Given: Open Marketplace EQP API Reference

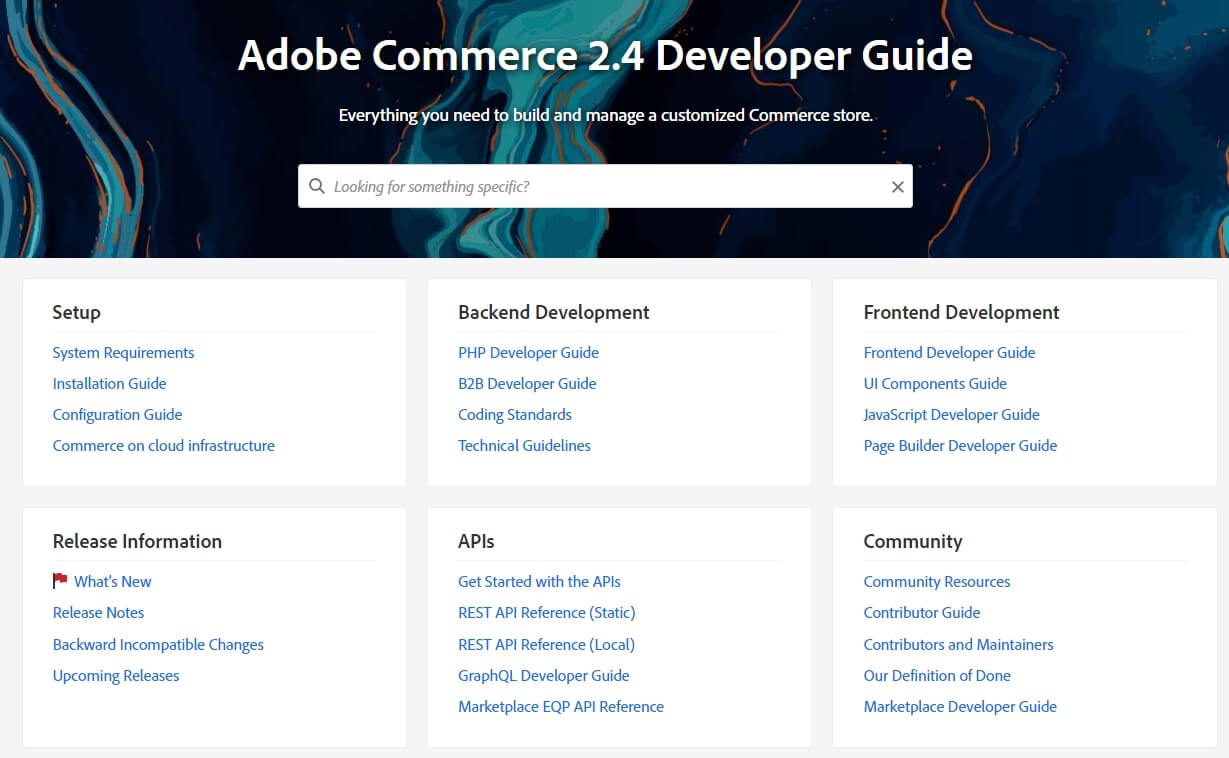Looking at the screenshot, I should [x=561, y=706].
